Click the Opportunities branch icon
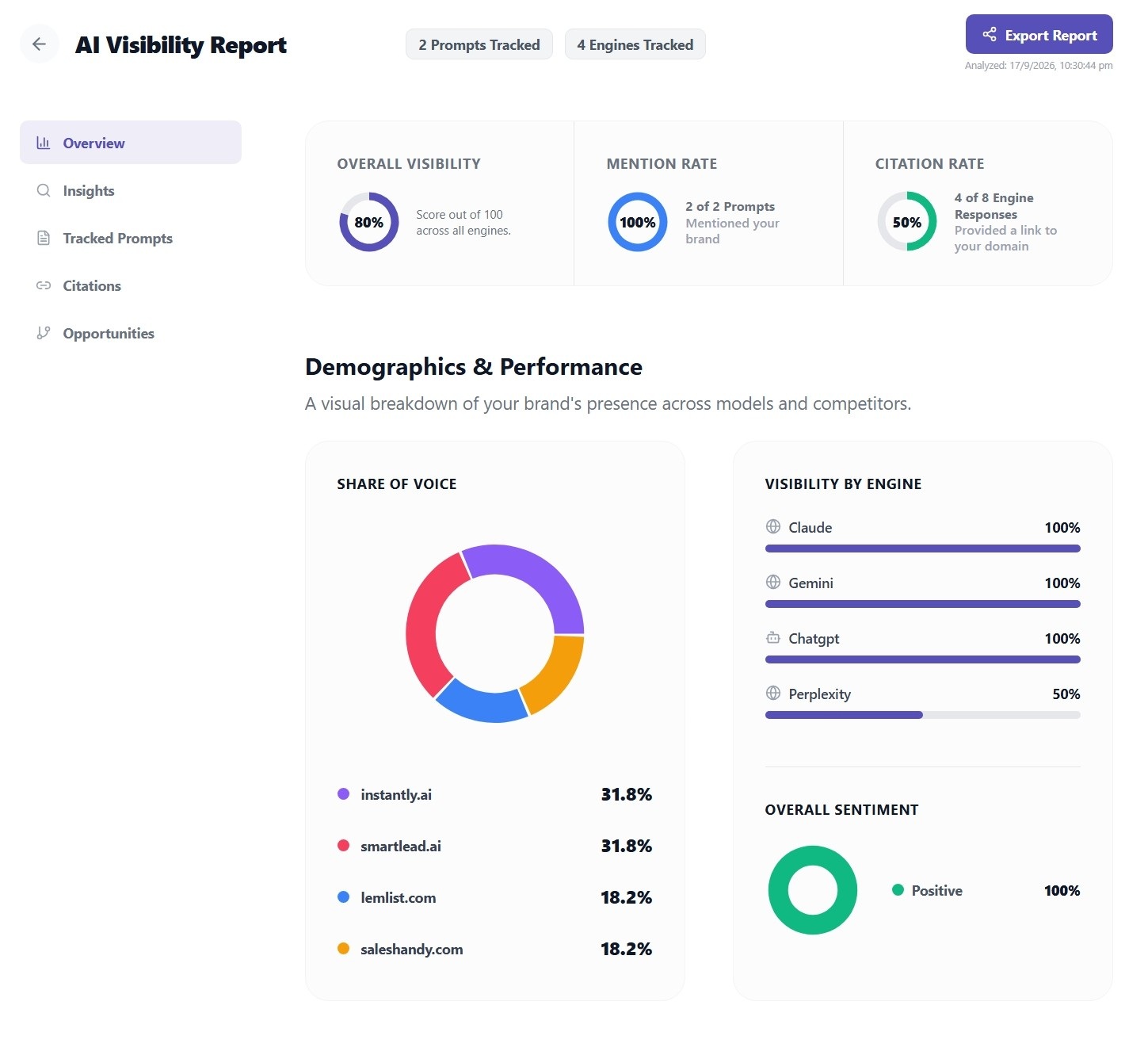The image size is (1148, 1055). pos(44,333)
